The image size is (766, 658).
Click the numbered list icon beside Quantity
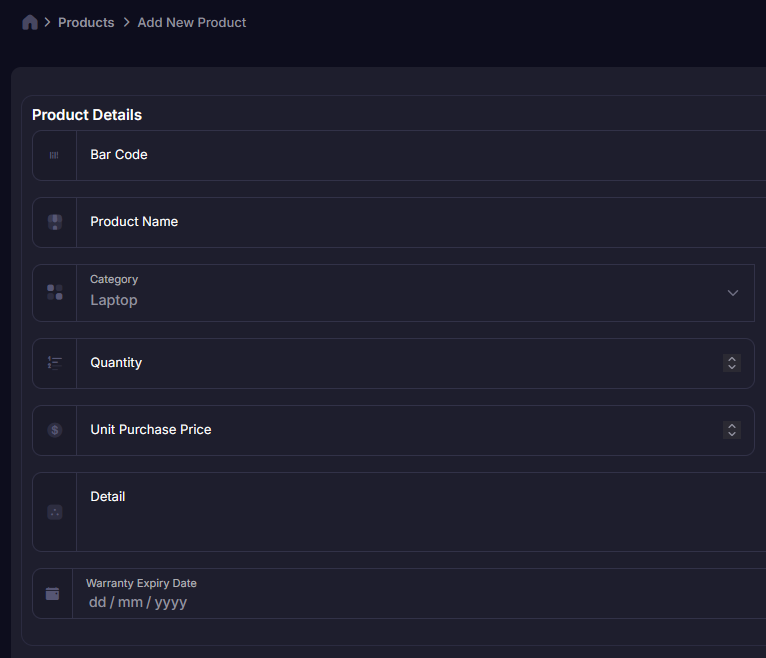55,363
